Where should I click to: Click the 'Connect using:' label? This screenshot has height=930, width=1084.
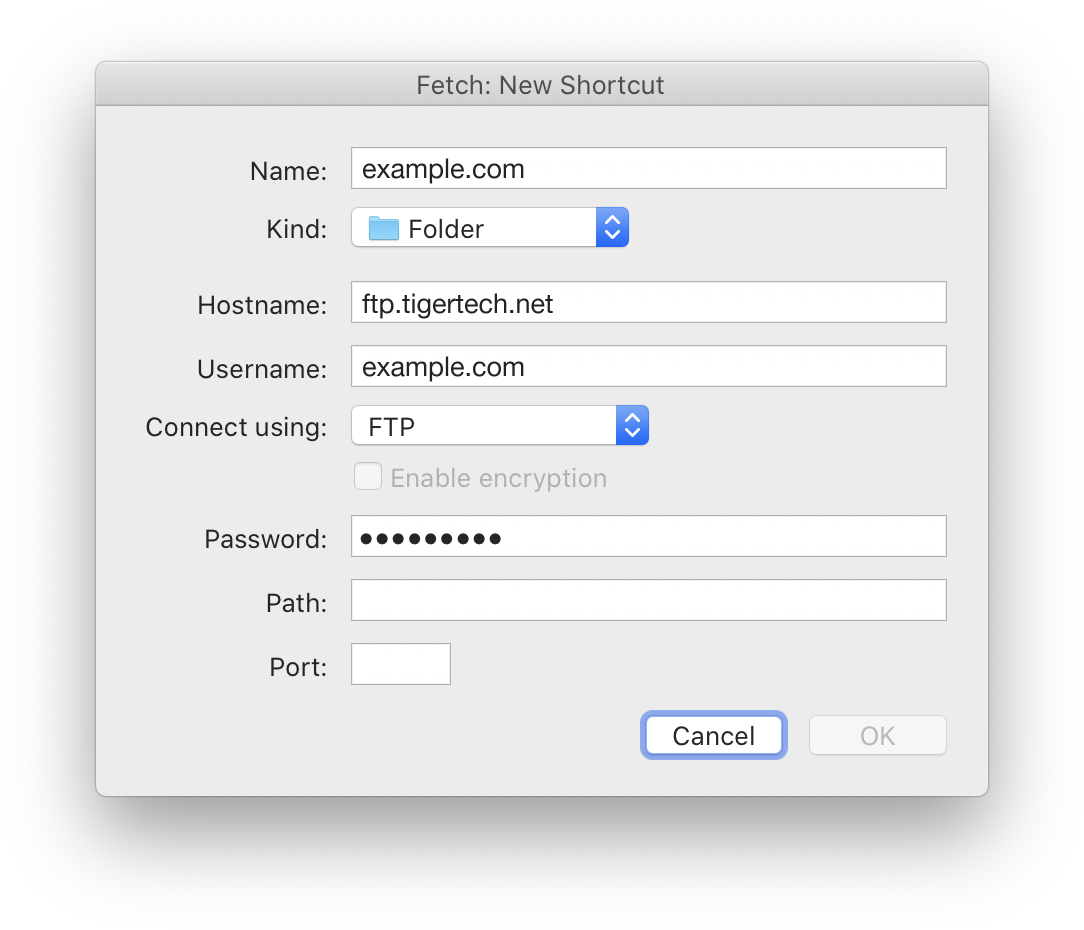(x=236, y=428)
